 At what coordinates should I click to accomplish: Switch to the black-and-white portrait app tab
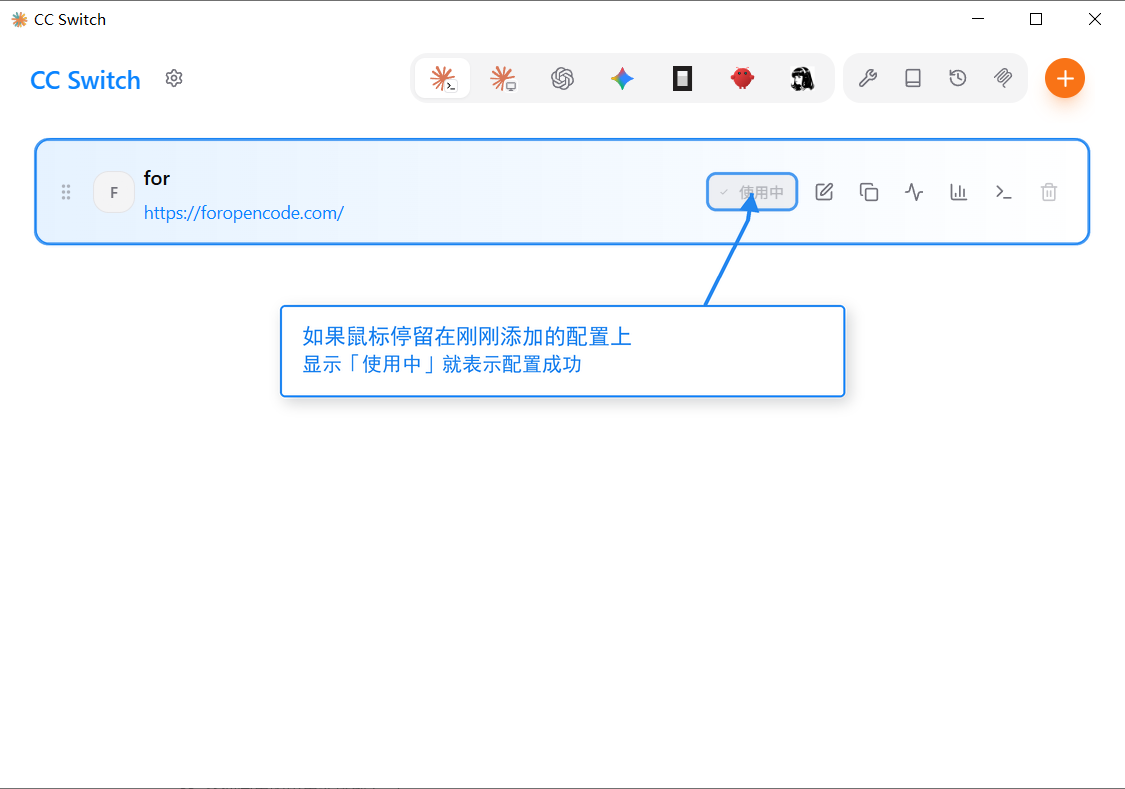[x=802, y=78]
